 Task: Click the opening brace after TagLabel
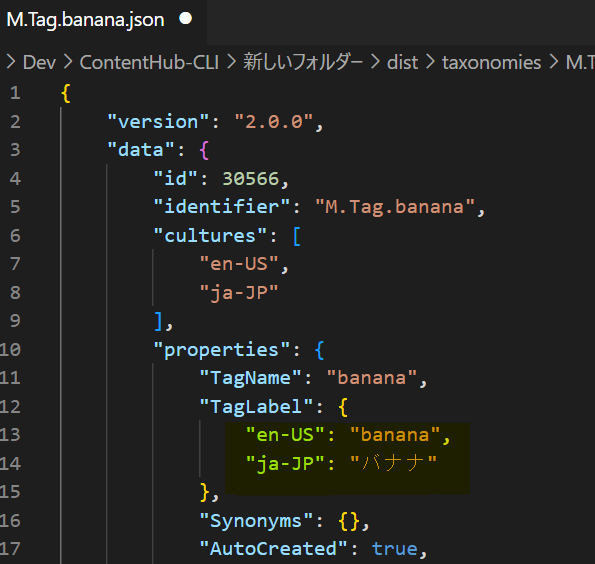click(x=343, y=407)
